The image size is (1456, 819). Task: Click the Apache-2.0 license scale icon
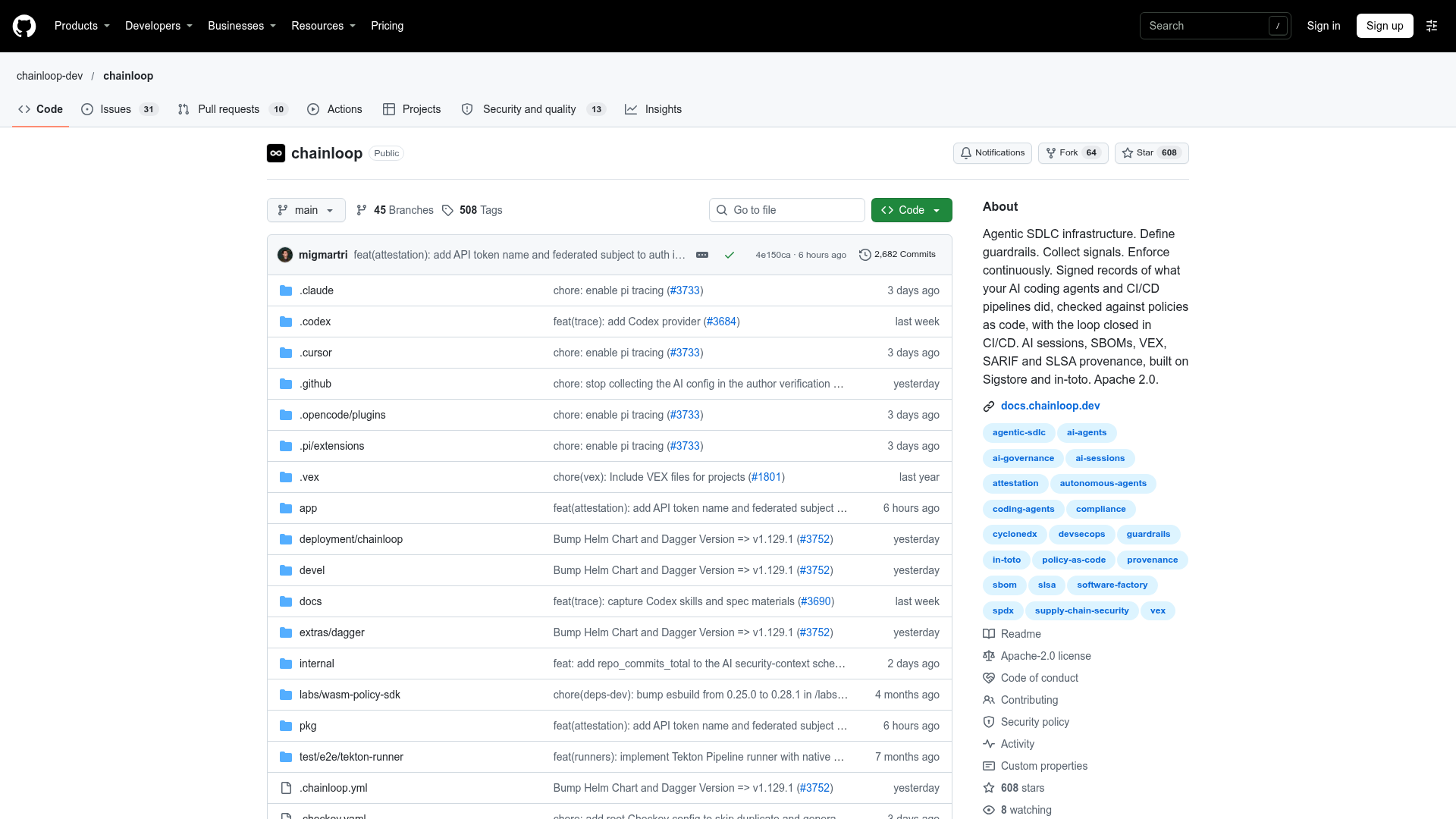pyautogui.click(x=989, y=656)
